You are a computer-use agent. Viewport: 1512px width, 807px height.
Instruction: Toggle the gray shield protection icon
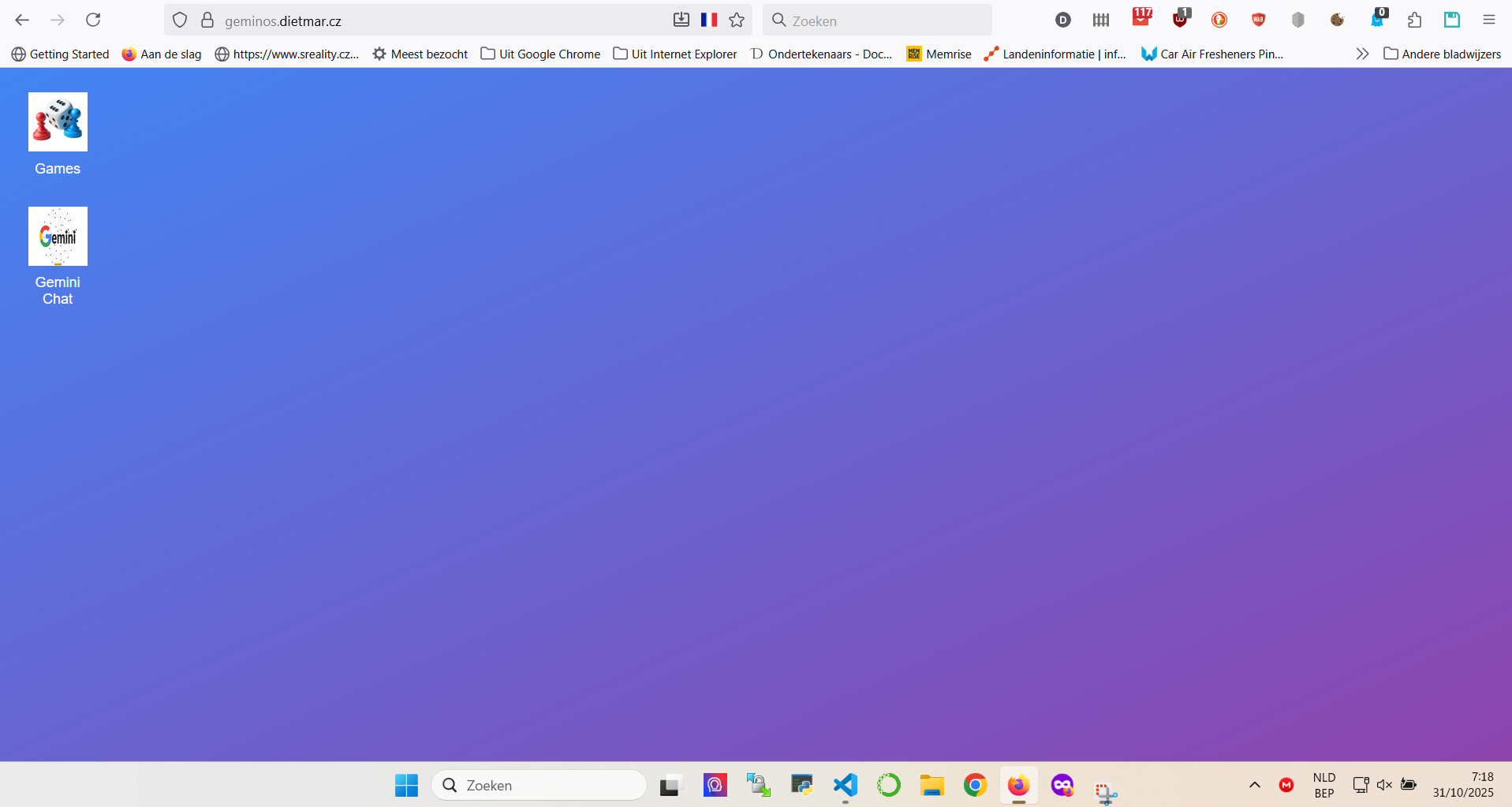[x=1298, y=21]
